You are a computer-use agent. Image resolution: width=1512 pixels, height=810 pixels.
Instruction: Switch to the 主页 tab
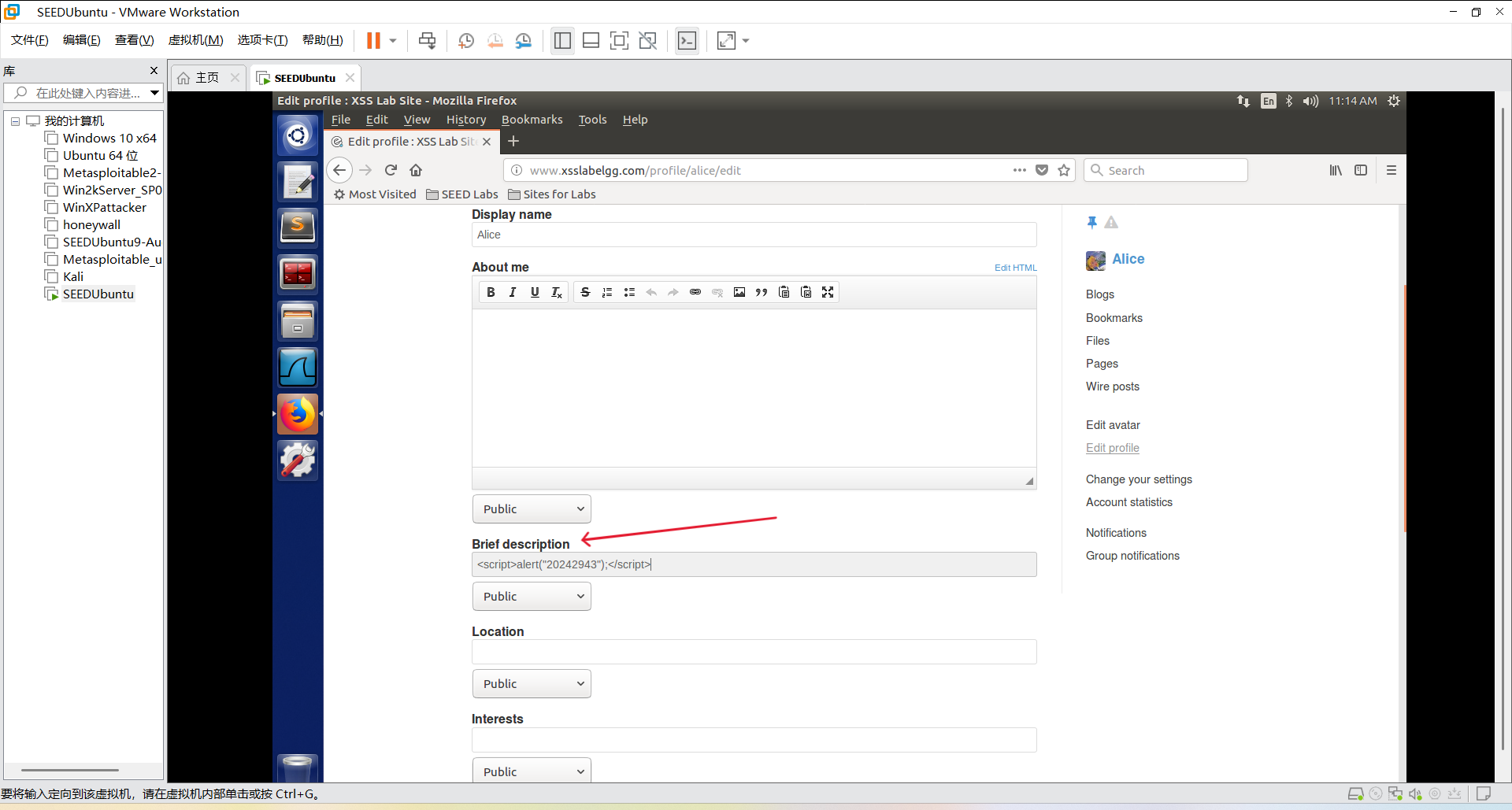pos(207,77)
